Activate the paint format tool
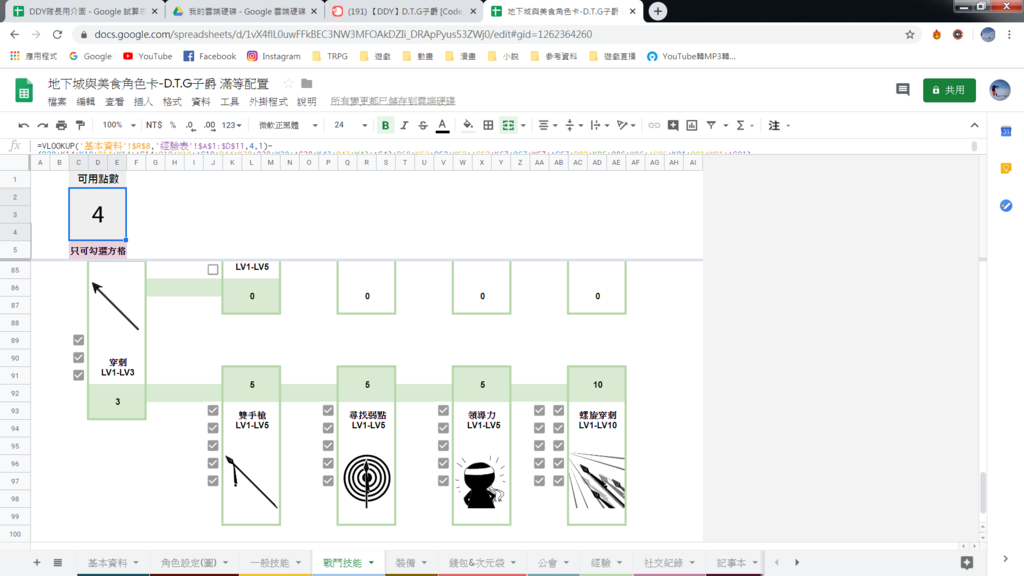The height and width of the screenshot is (576, 1024). coord(80,125)
